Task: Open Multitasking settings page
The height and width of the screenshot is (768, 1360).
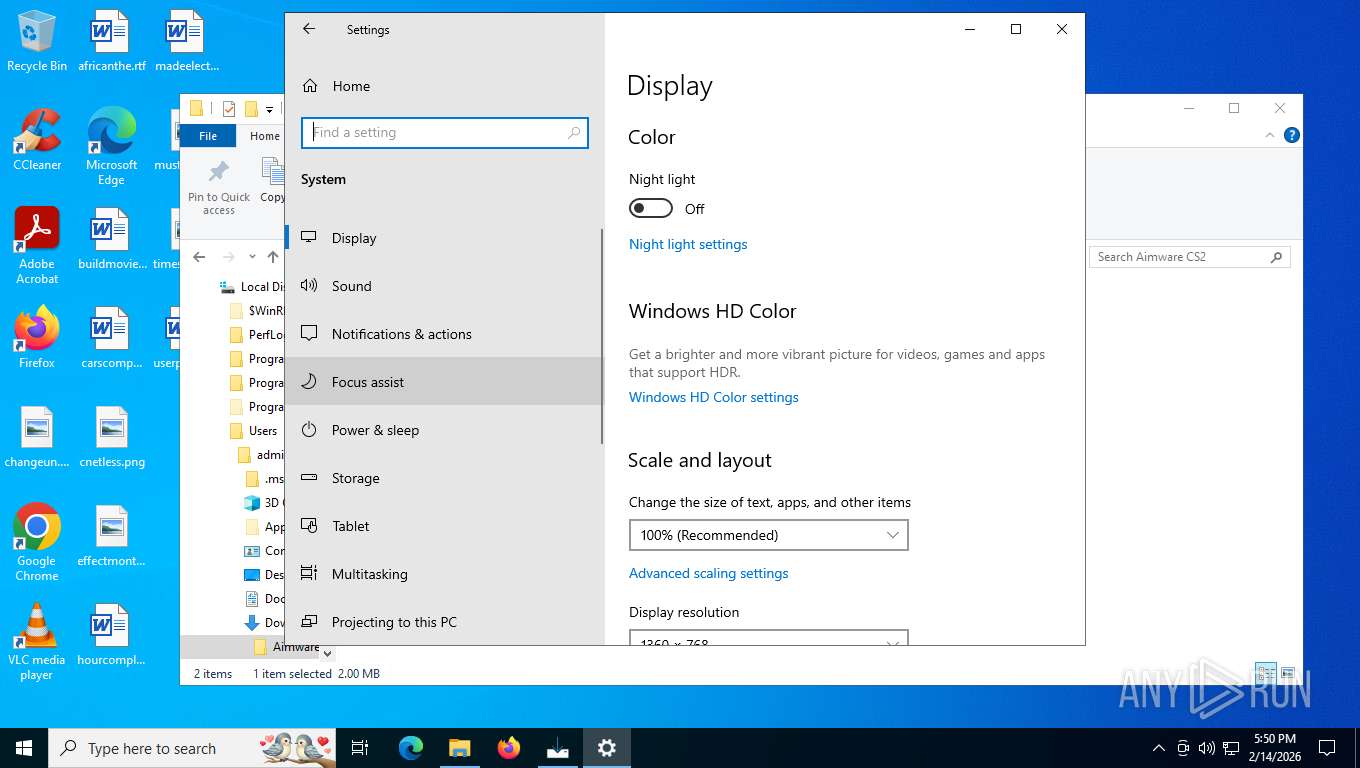Action: click(369, 574)
